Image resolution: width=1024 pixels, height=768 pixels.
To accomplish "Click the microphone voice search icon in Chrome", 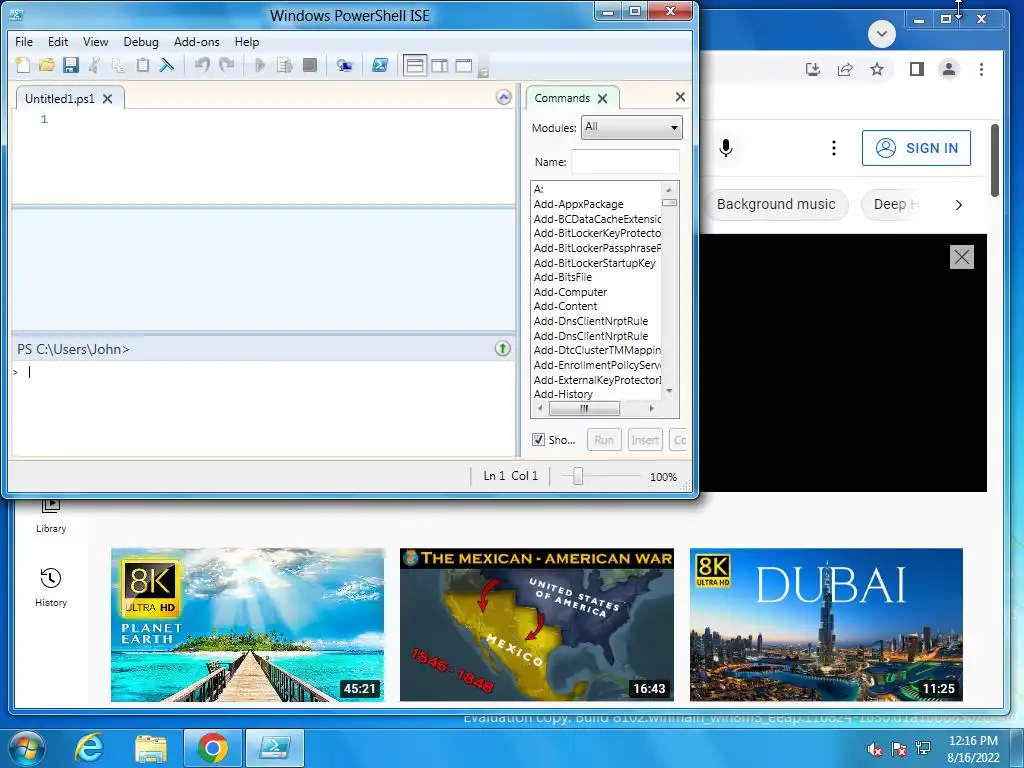I will coord(726,148).
